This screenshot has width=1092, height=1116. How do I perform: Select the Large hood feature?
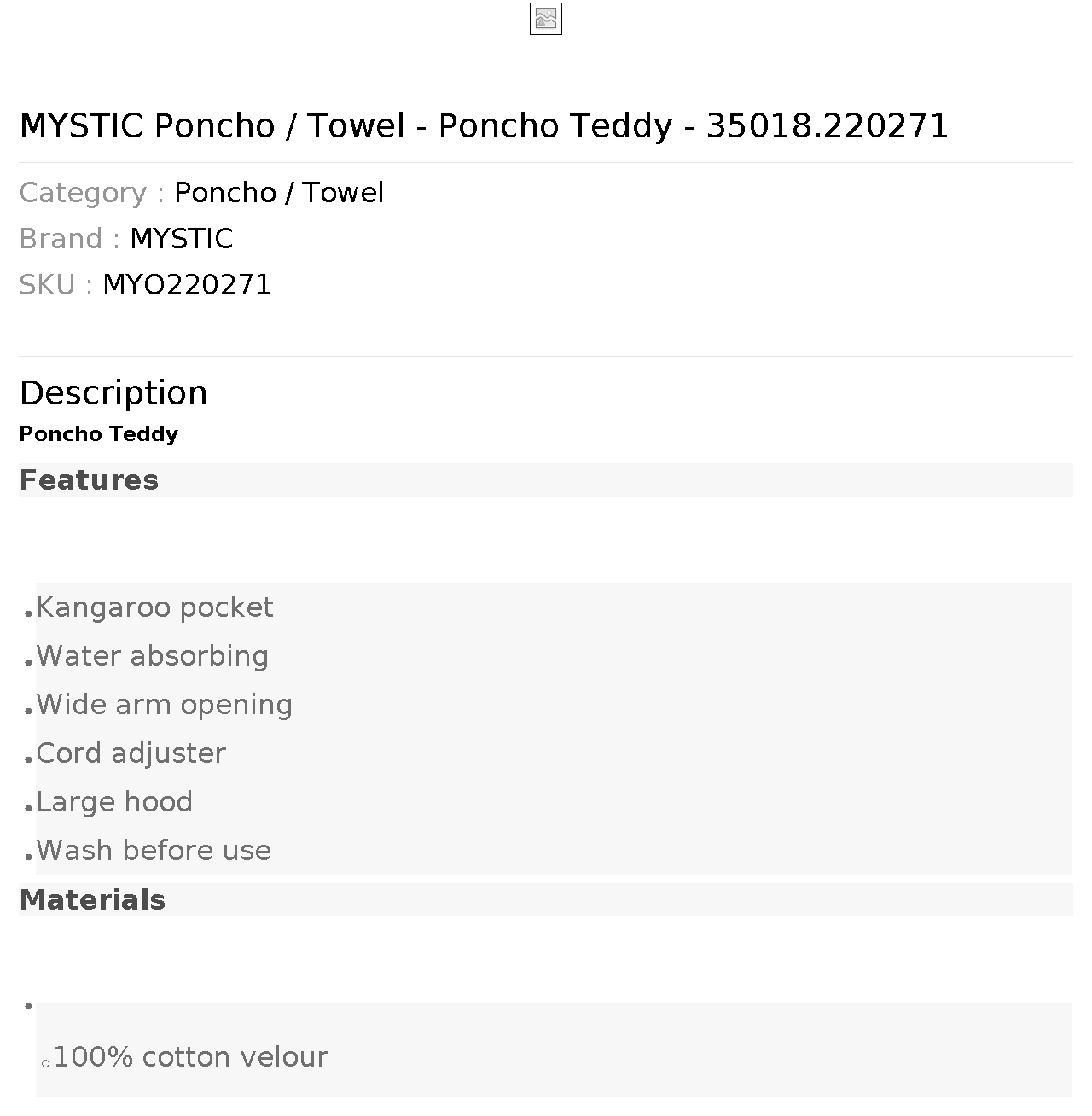[x=114, y=802]
